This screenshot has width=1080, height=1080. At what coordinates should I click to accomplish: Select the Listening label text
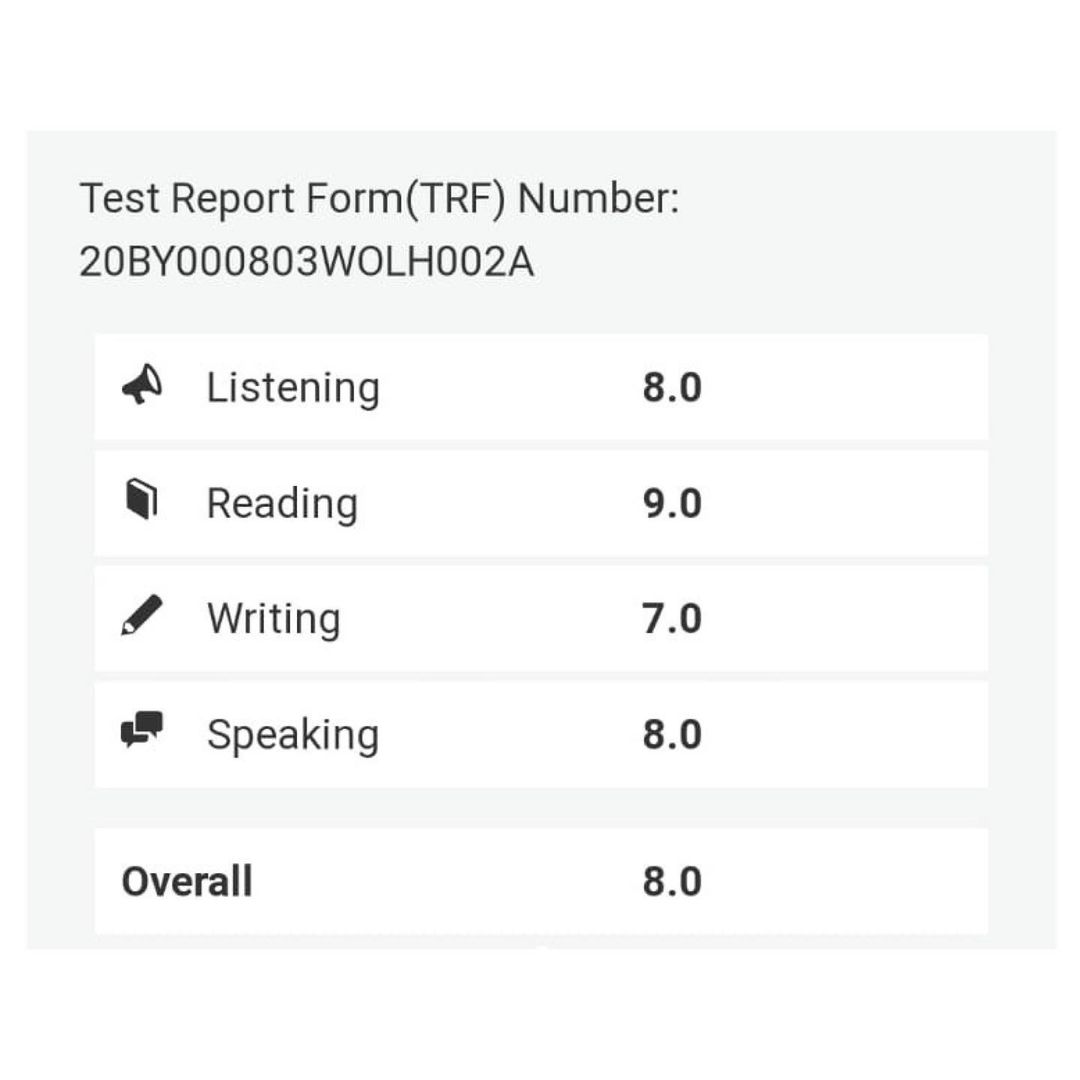pyautogui.click(x=292, y=386)
